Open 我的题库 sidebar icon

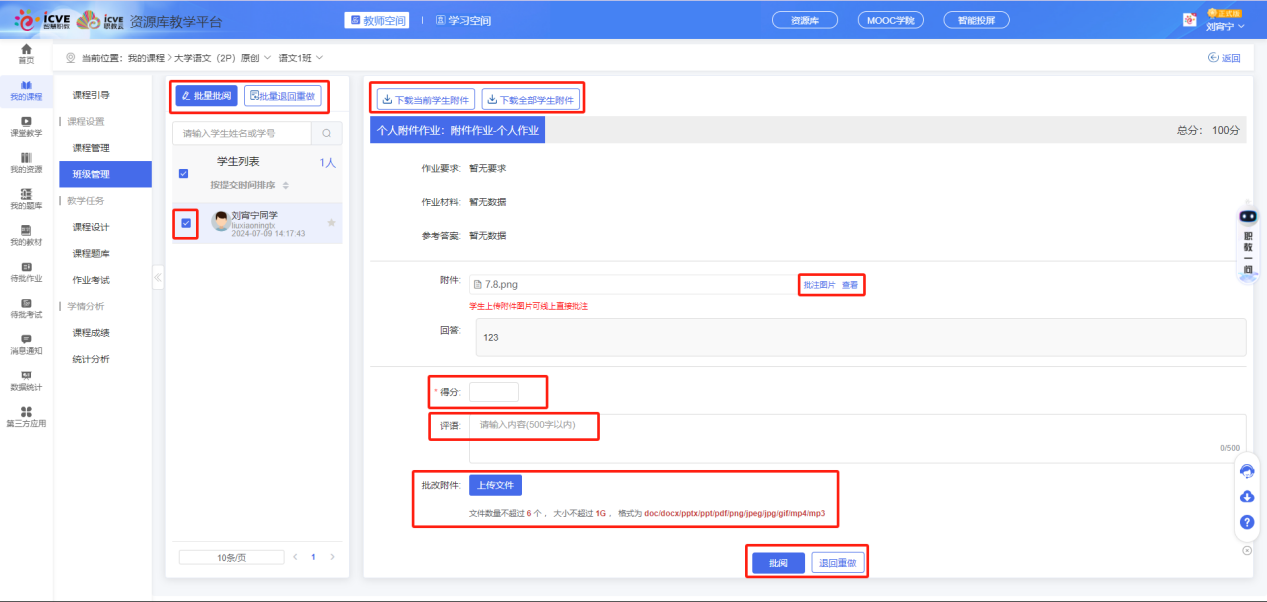click(26, 198)
